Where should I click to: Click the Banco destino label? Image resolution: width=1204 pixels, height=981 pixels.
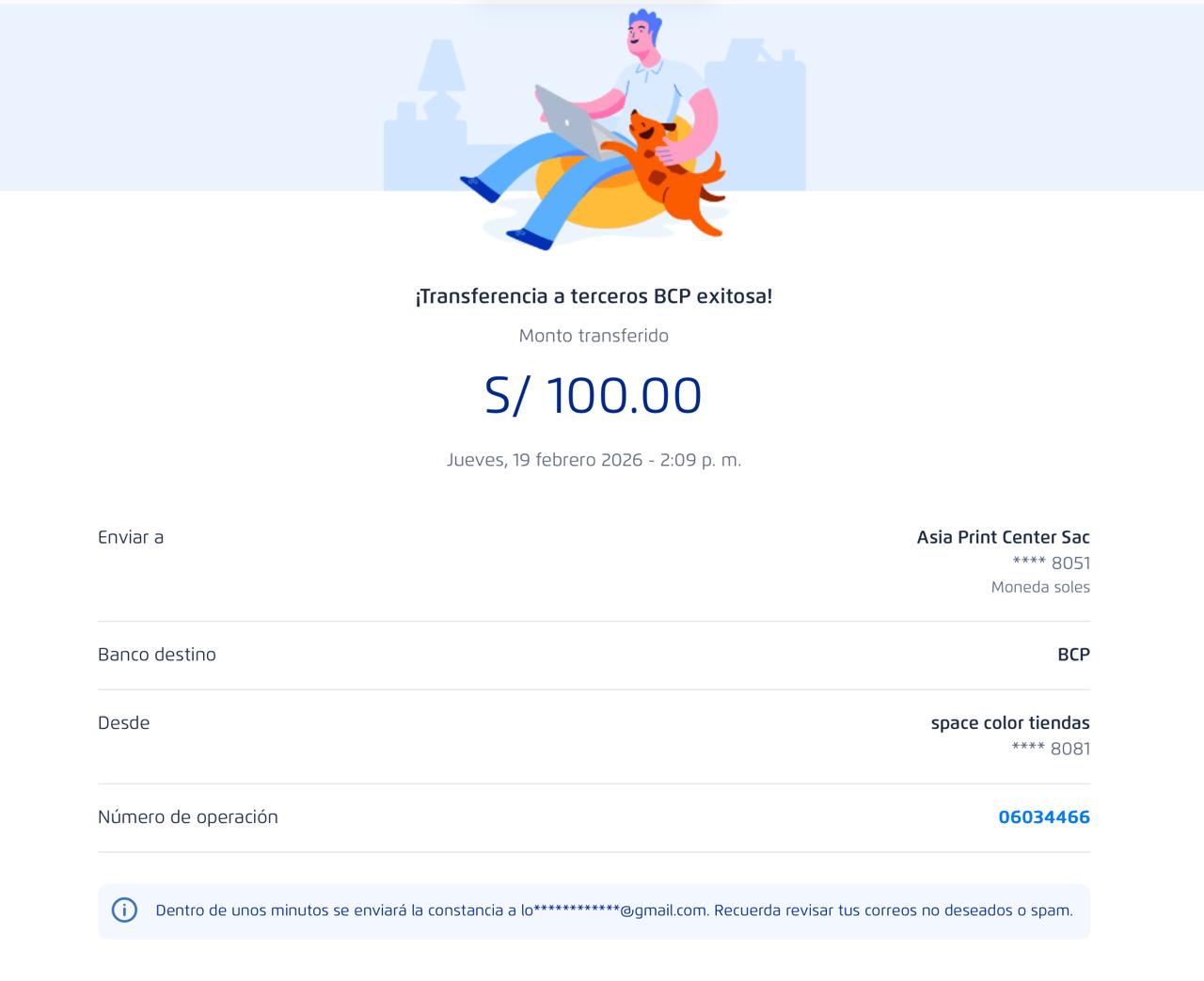tap(157, 655)
